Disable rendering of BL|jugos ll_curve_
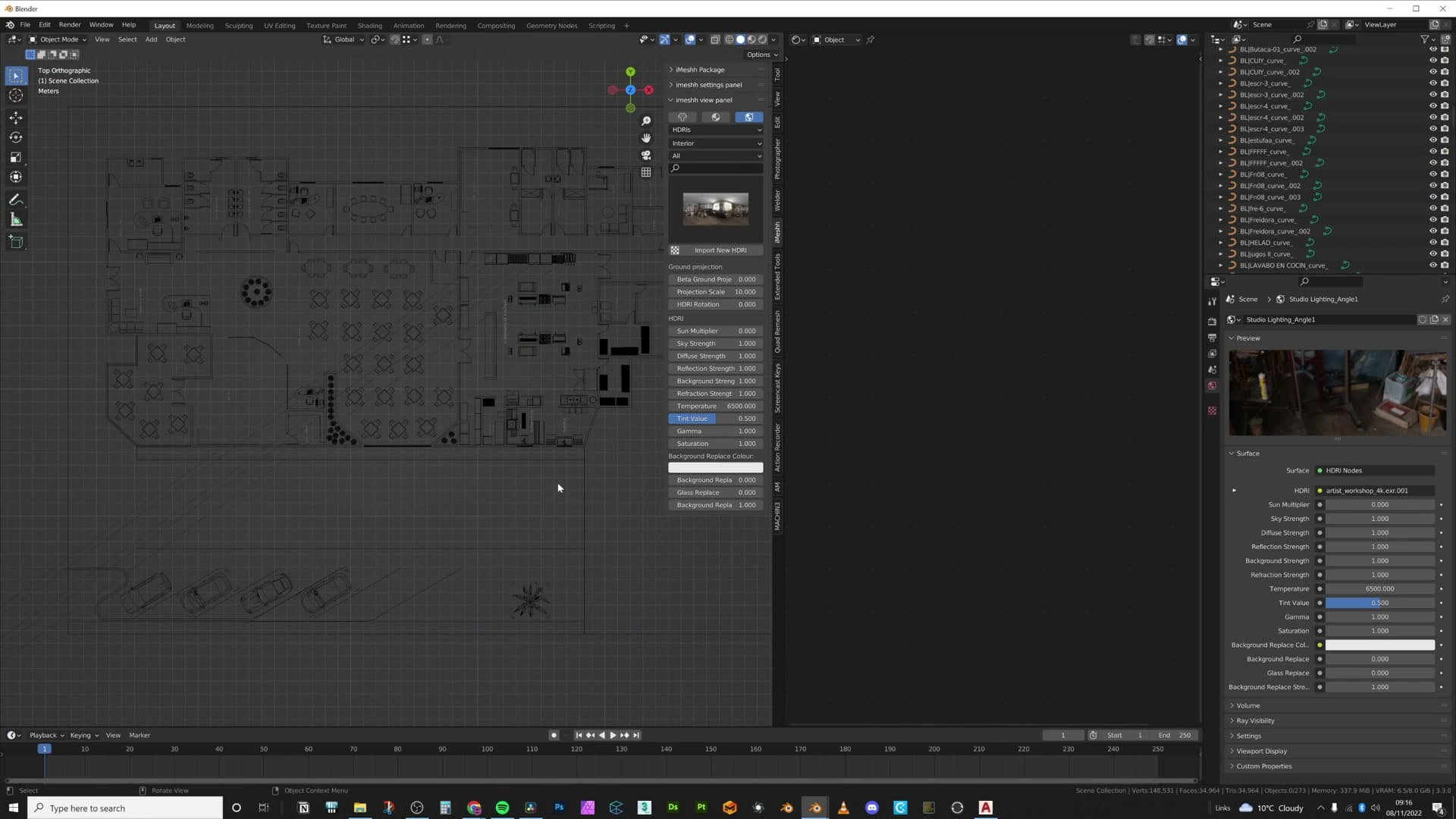1456x819 pixels. pyautogui.click(x=1445, y=254)
